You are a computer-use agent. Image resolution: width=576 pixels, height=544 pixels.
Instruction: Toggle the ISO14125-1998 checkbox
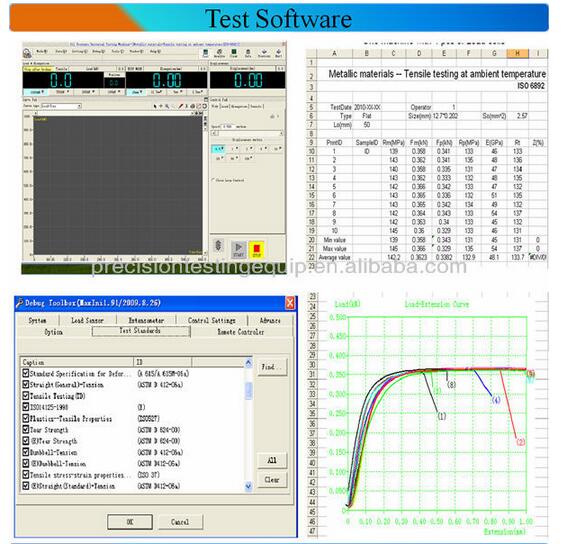[26, 407]
